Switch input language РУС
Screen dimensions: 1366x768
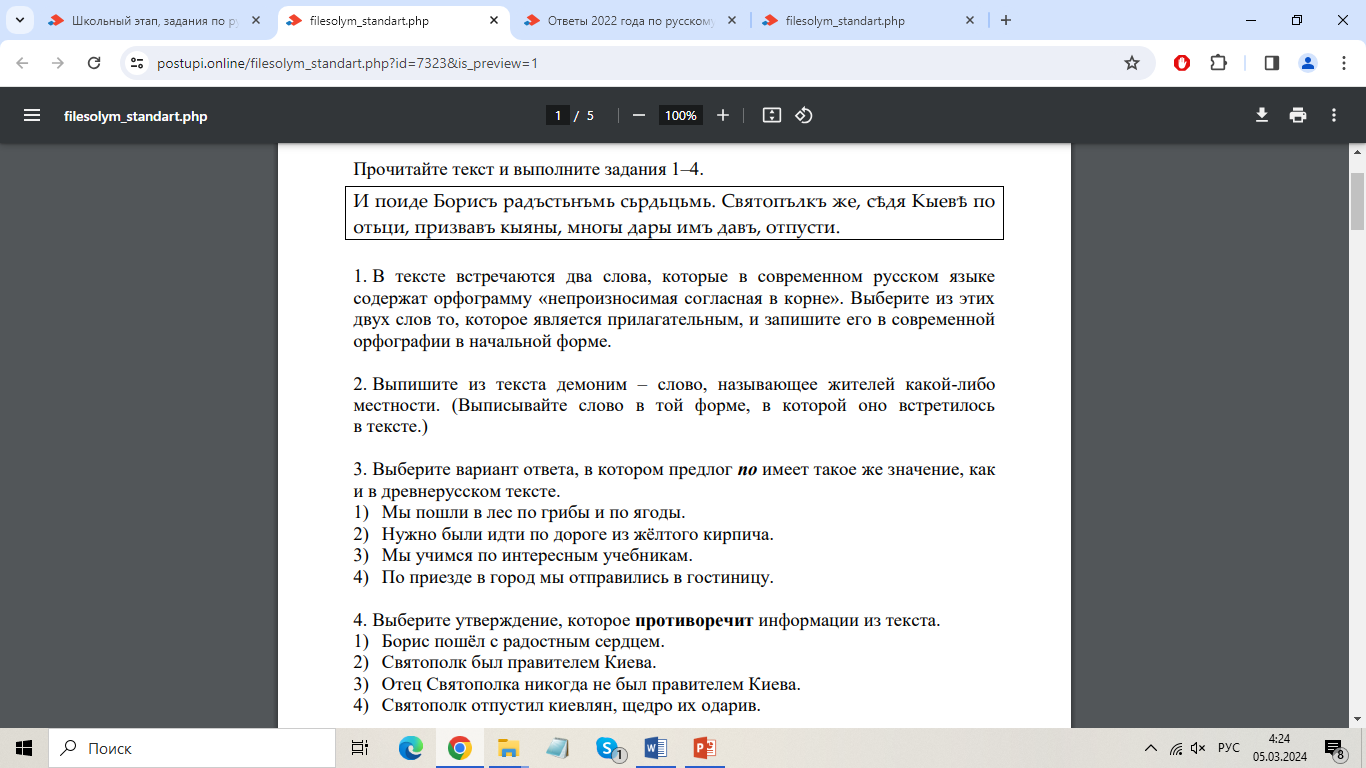tap(1229, 748)
